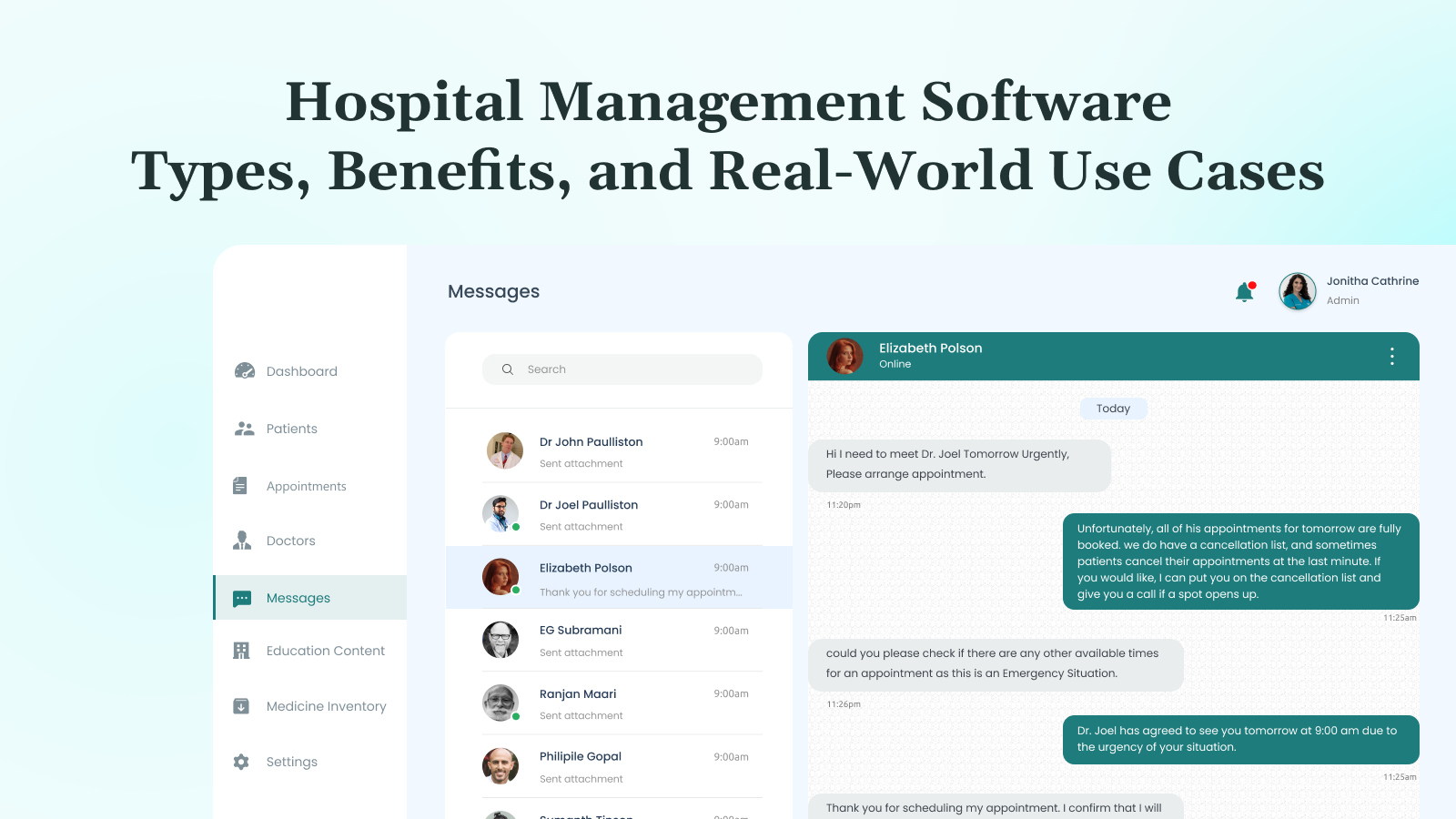
Task: Click the Education Content building icon
Action: [241, 651]
